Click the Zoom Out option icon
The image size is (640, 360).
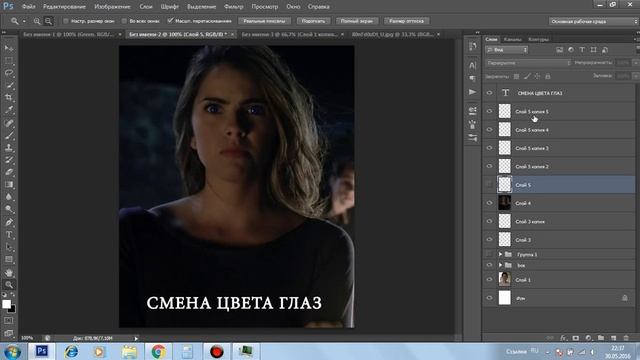(x=48, y=21)
